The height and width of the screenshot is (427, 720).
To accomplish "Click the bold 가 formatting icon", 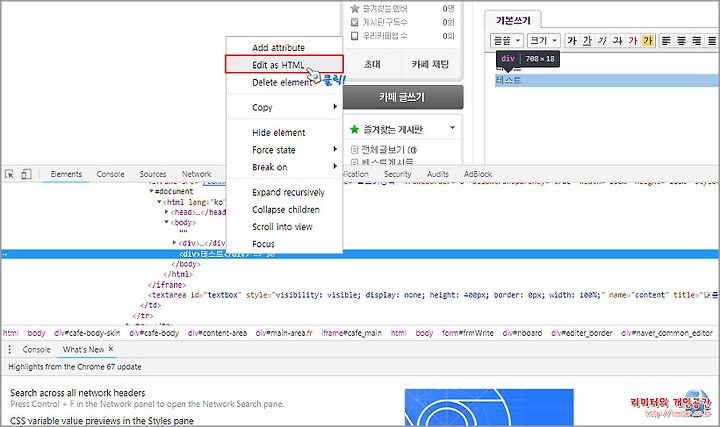I will click(572, 40).
